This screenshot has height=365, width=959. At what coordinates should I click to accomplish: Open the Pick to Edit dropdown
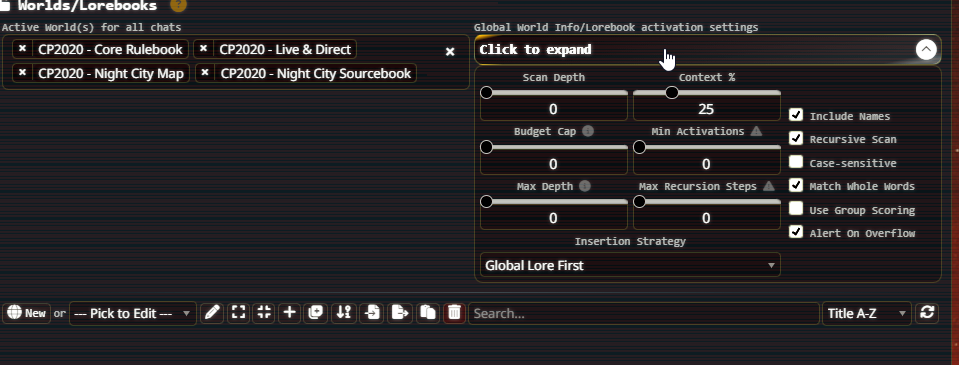(133, 313)
